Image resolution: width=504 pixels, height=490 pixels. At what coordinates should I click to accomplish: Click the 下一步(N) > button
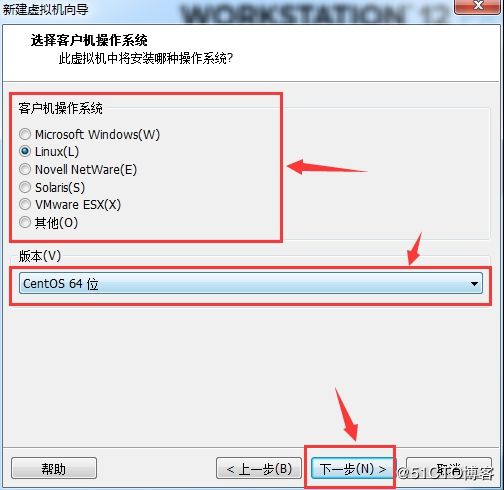pos(352,469)
